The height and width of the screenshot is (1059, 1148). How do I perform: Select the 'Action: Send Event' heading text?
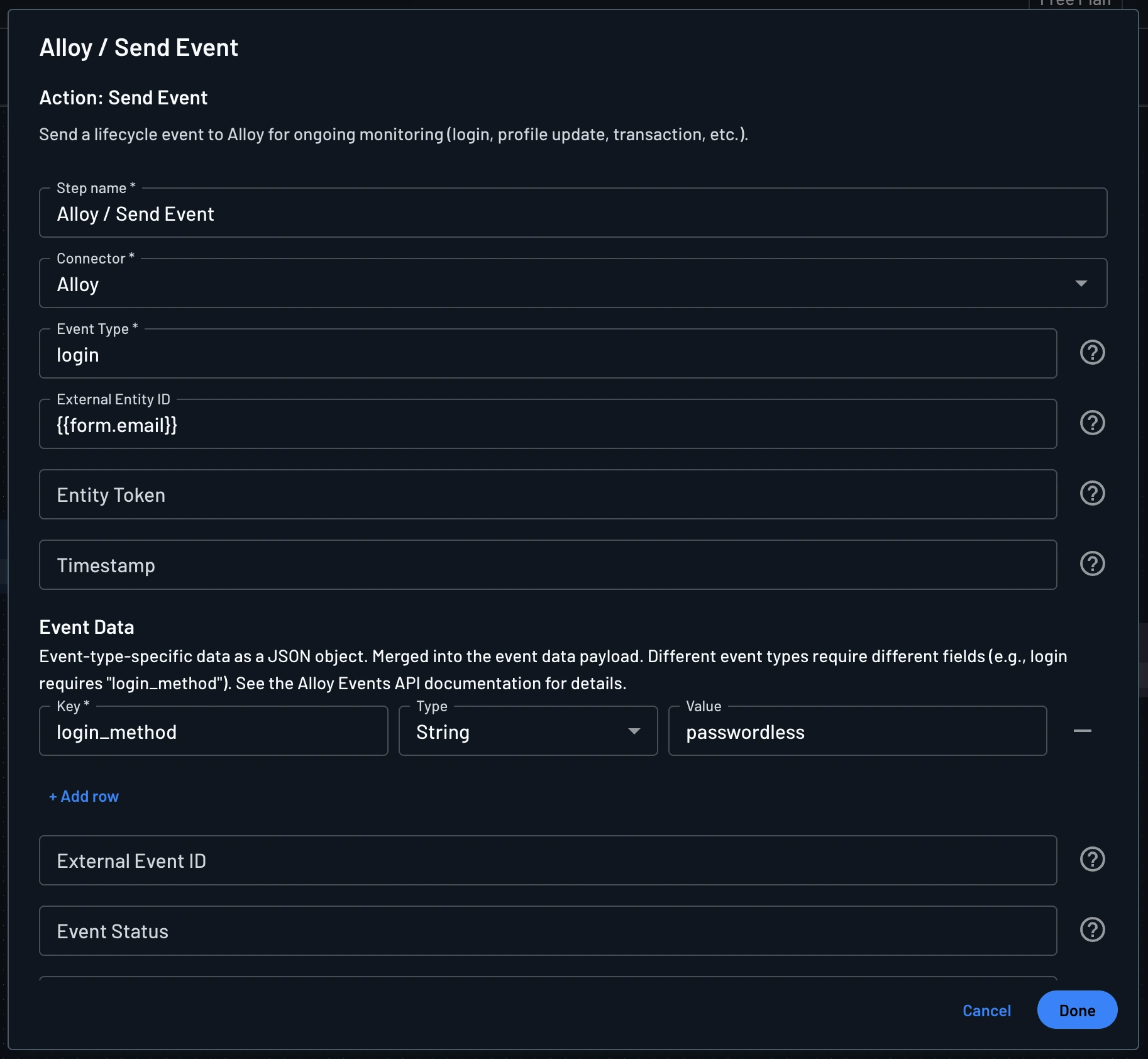click(123, 97)
